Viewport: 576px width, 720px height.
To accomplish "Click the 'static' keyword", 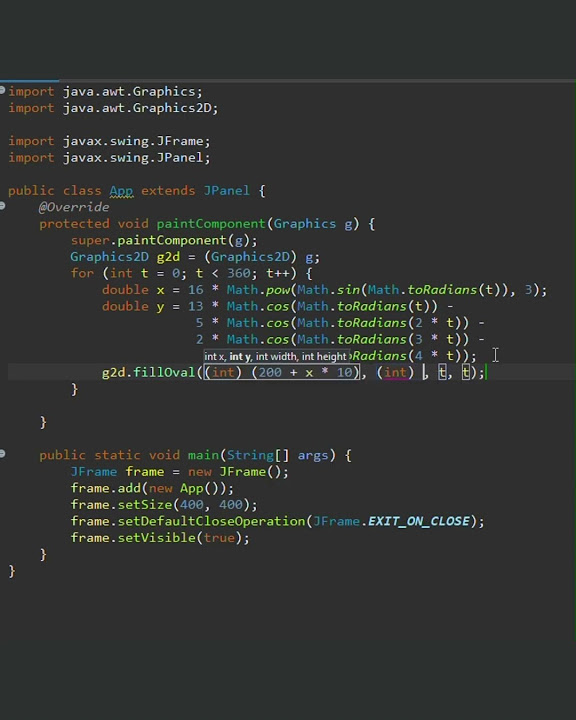I will coord(117,455).
